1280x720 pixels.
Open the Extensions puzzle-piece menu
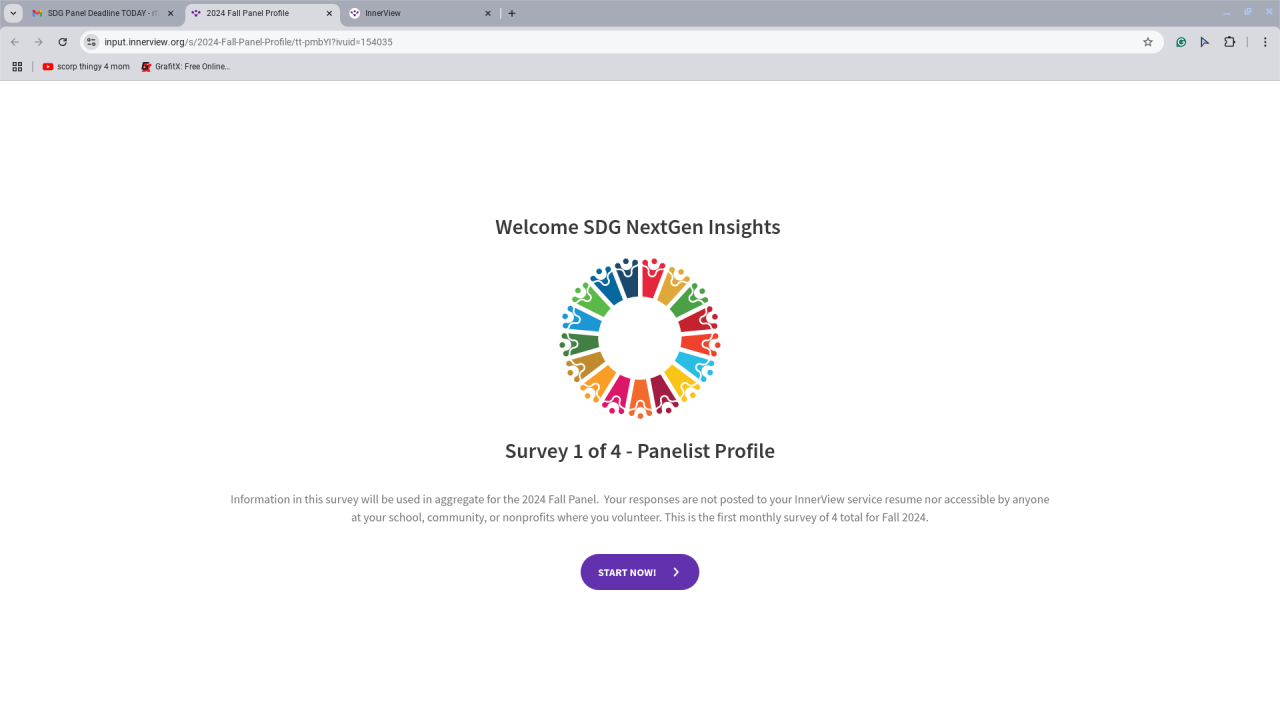click(x=1230, y=42)
